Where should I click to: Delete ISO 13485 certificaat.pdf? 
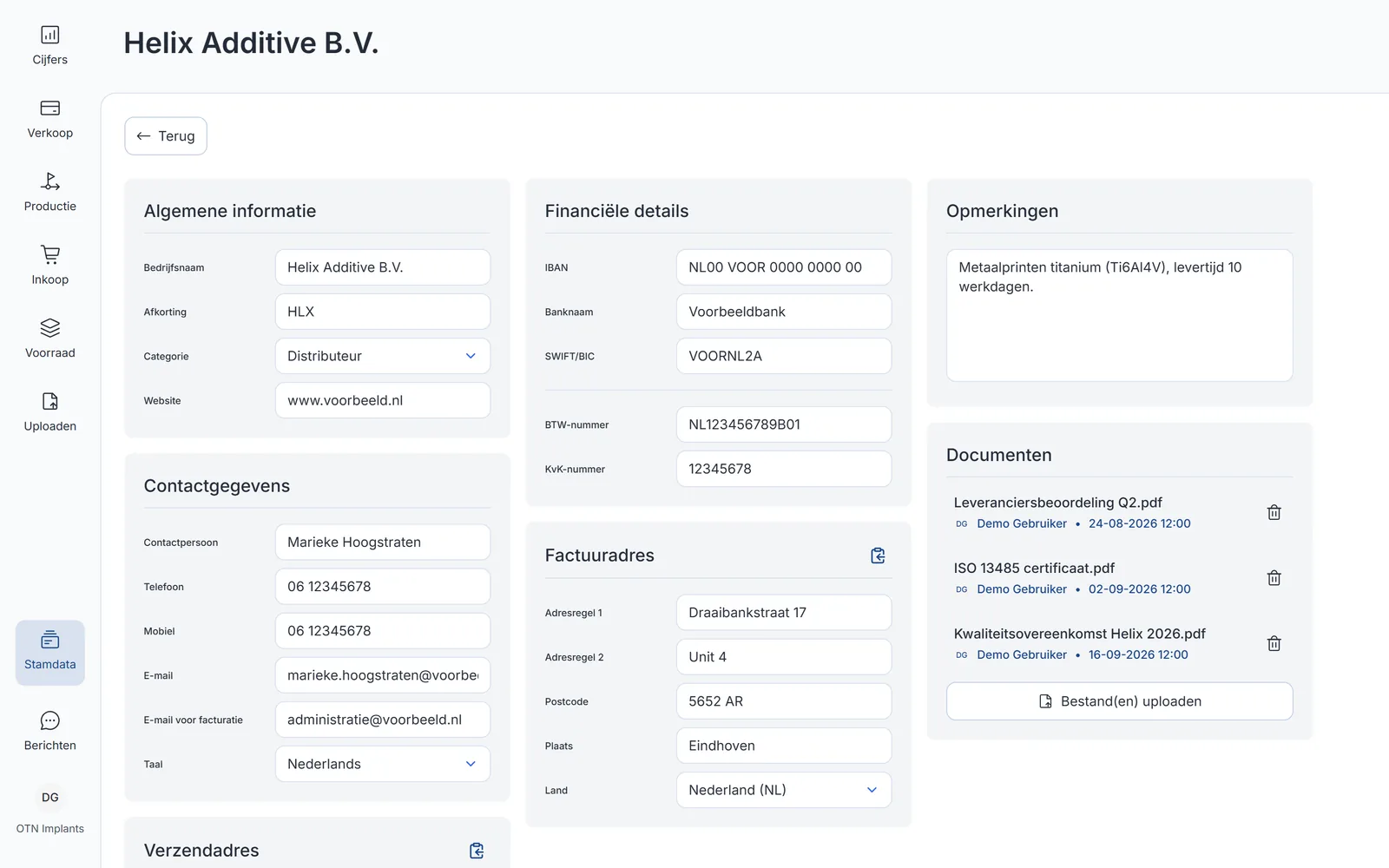point(1274,578)
